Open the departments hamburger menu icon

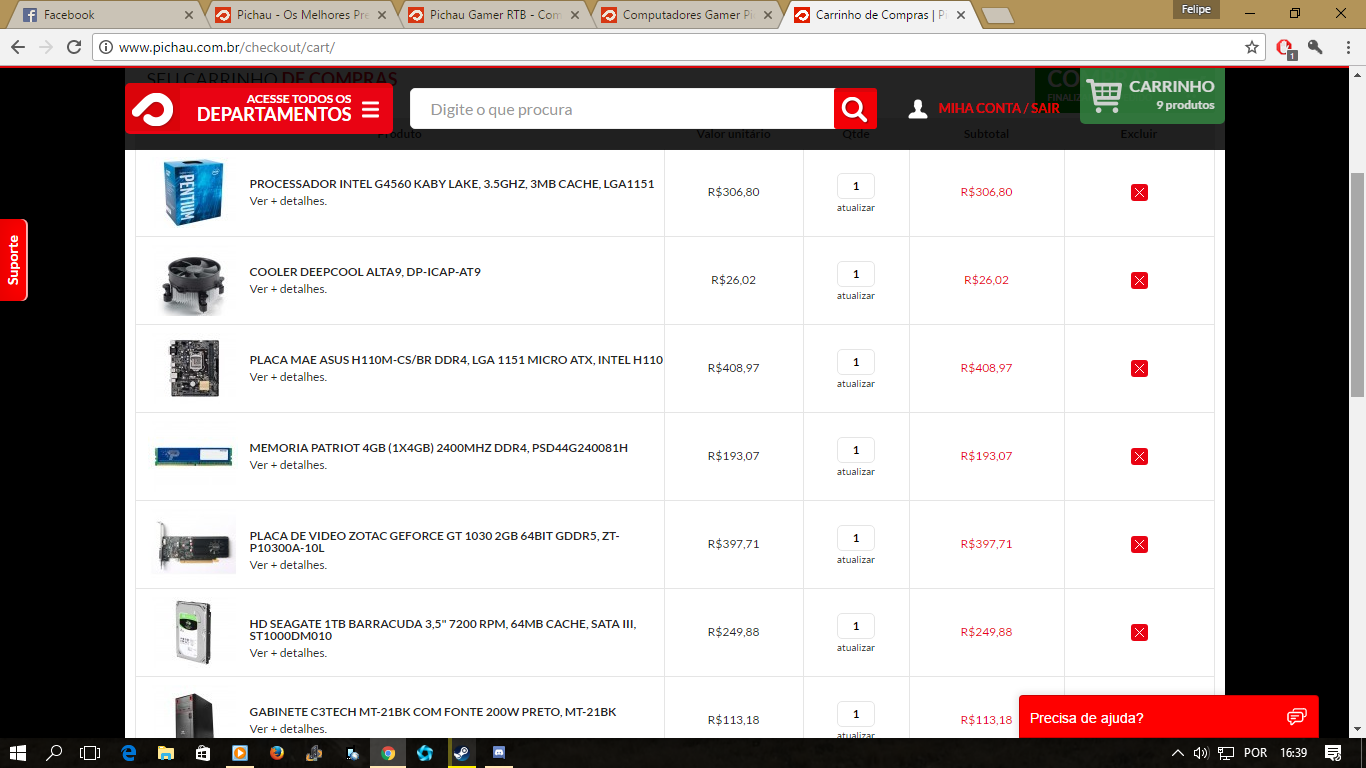pos(370,109)
